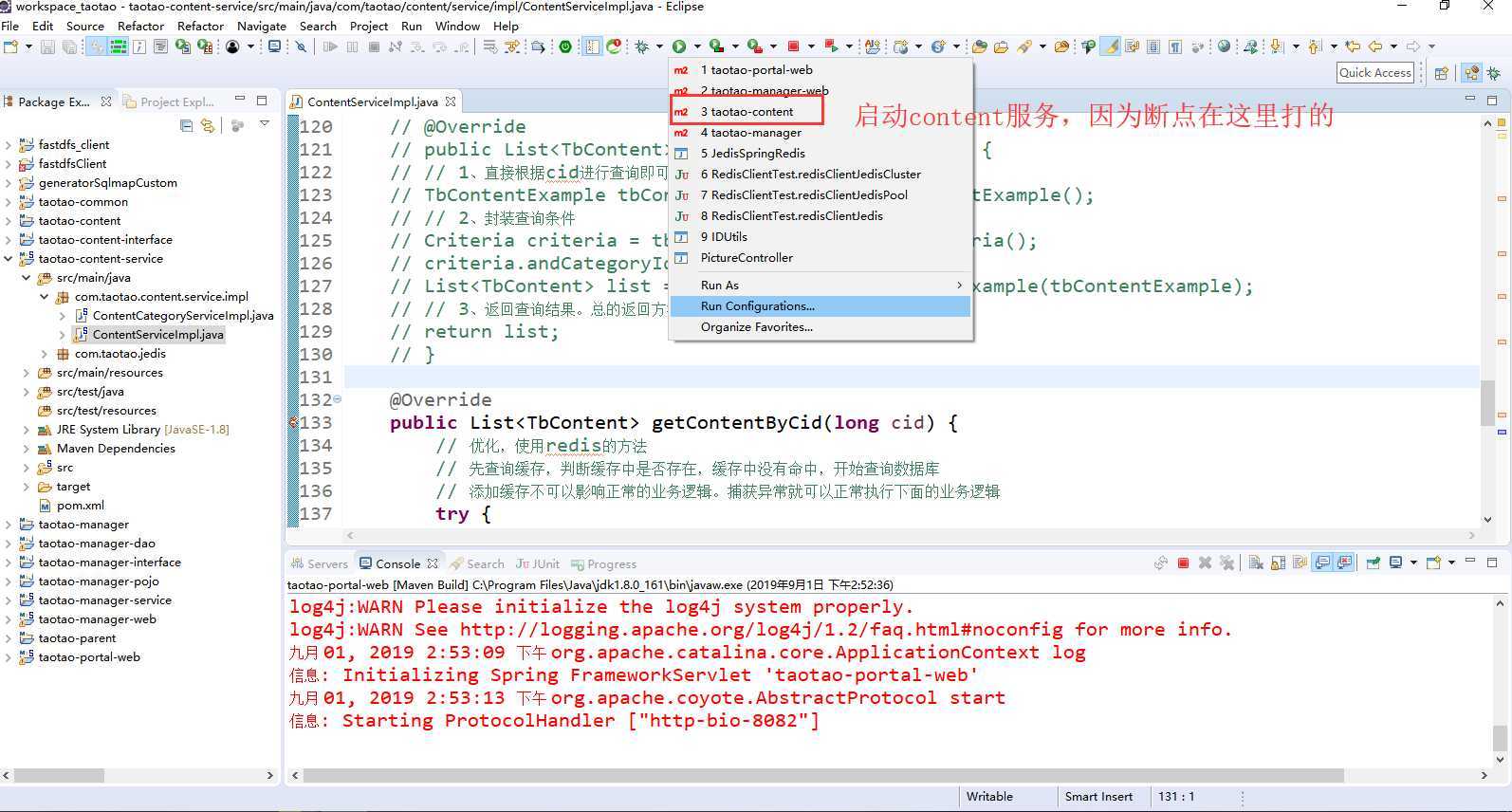Collapse the taotao-content-service project node
This screenshot has height=812, width=1512.
(9, 259)
